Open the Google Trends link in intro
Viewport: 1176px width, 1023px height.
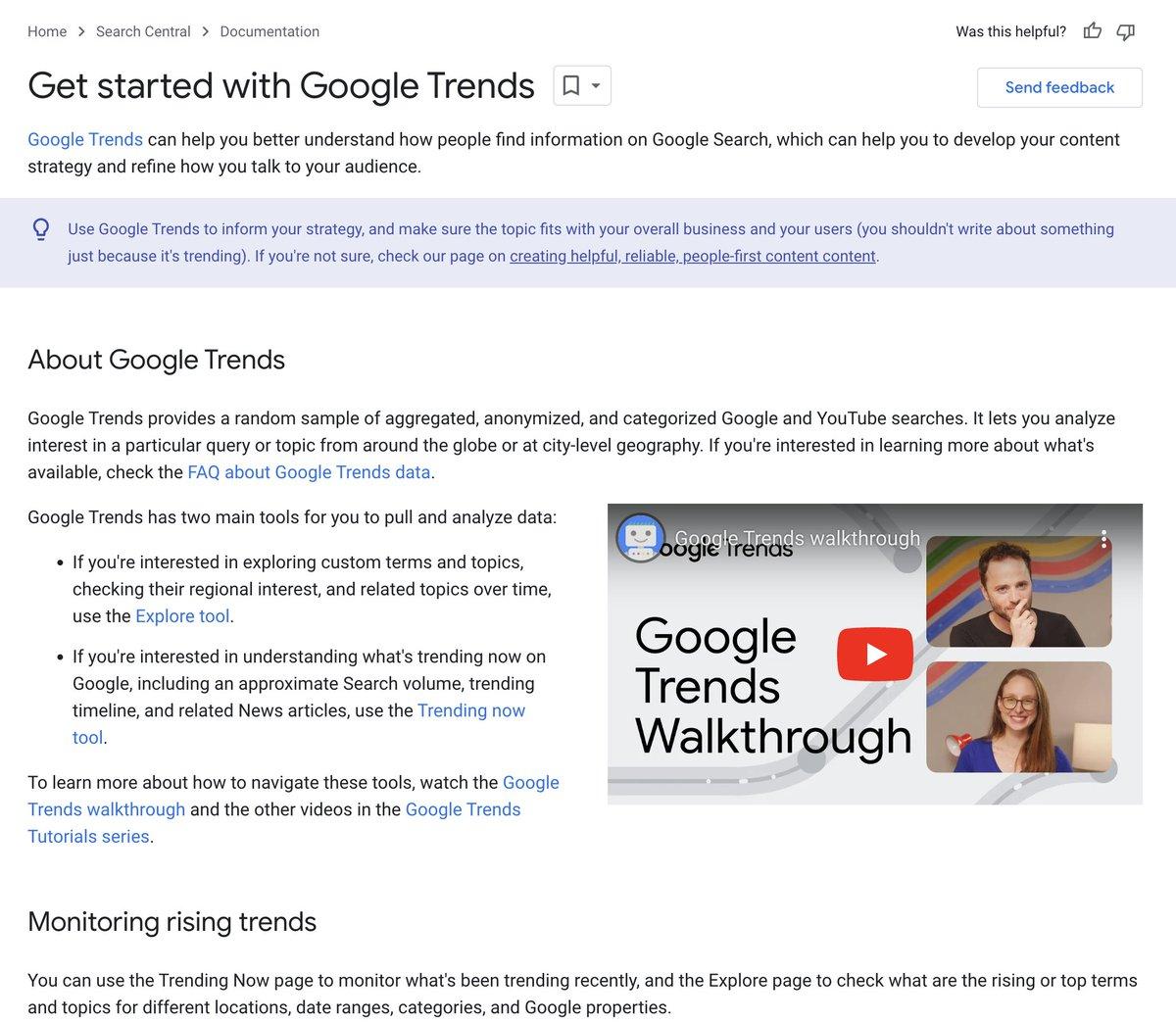(x=85, y=139)
